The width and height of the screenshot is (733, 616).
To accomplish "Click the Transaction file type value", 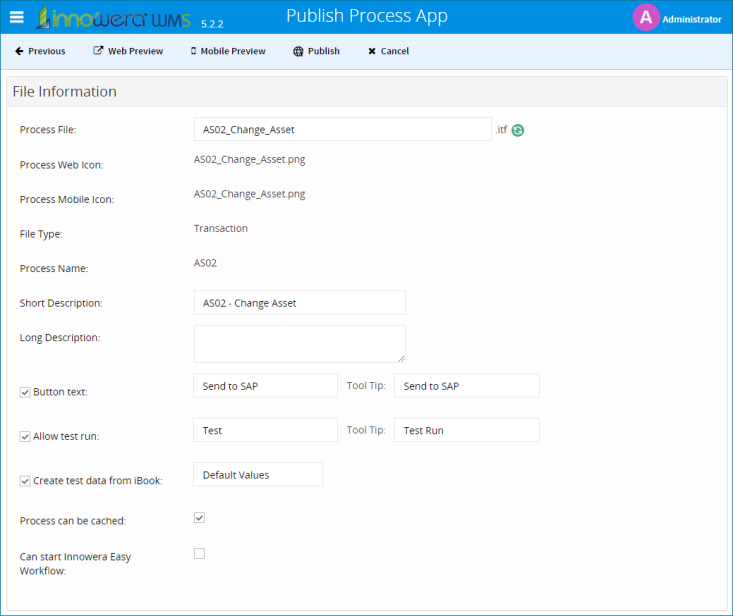I will click(x=221, y=228).
